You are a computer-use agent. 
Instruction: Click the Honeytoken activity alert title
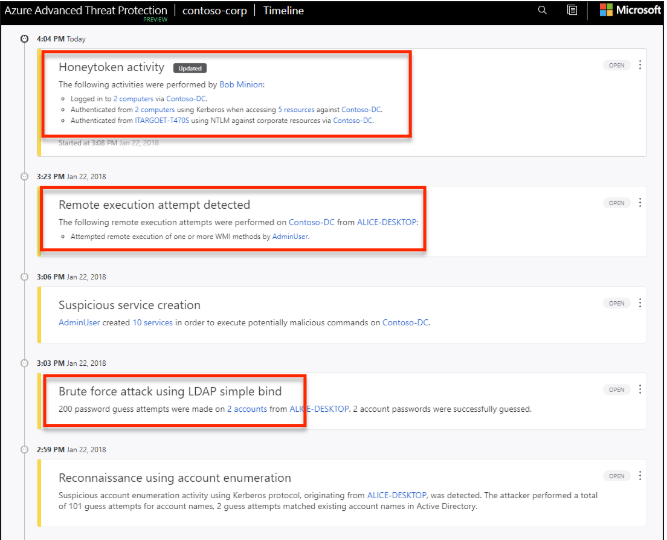pyautogui.click(x=111, y=67)
